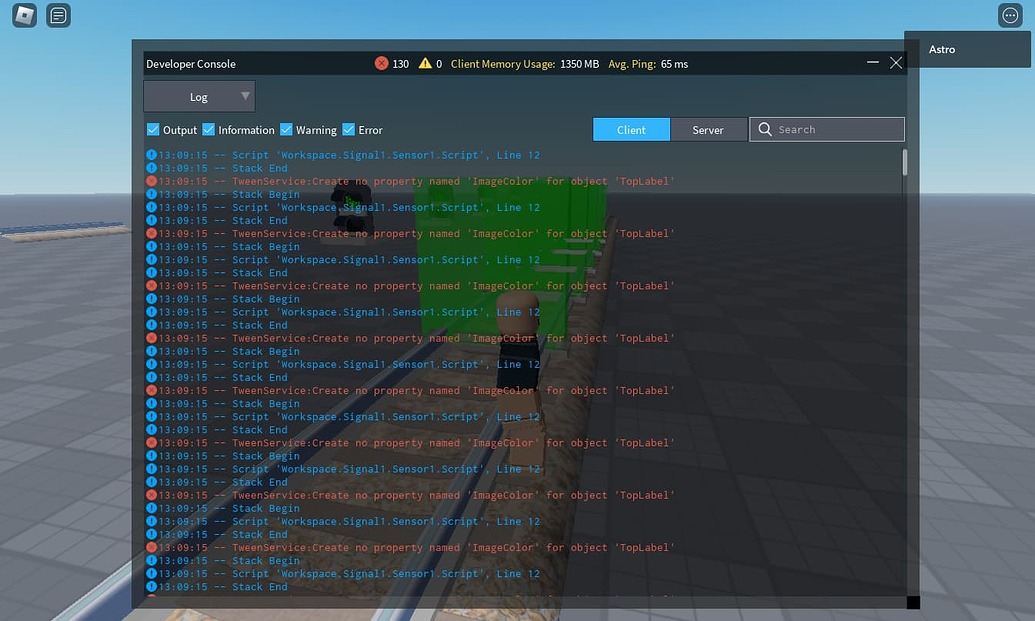
Task: Click the first 'Stack Begin' log row
Action: pyautogui.click(x=222, y=194)
